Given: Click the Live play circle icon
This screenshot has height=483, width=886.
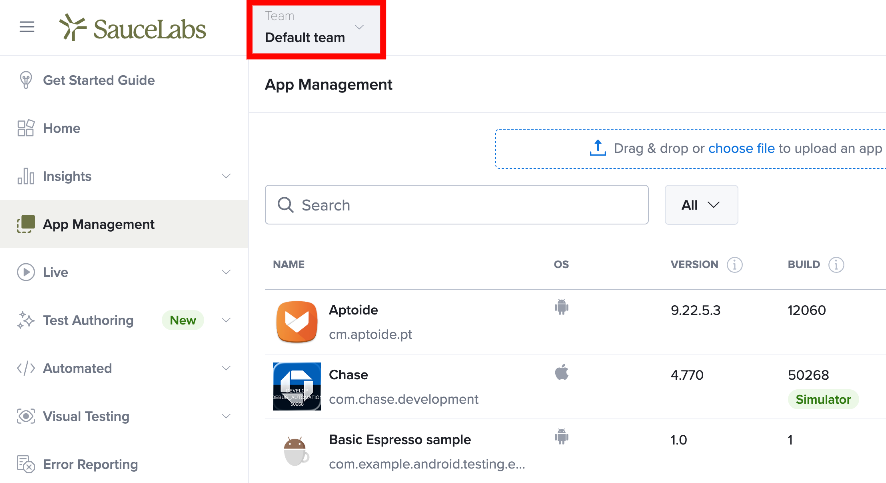Looking at the screenshot, I should [25, 272].
